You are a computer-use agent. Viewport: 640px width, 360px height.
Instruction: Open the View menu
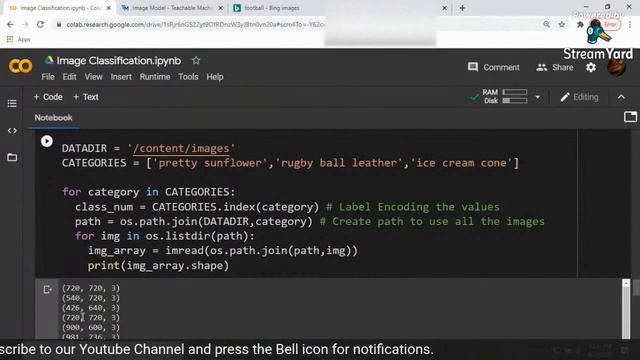tap(93, 77)
